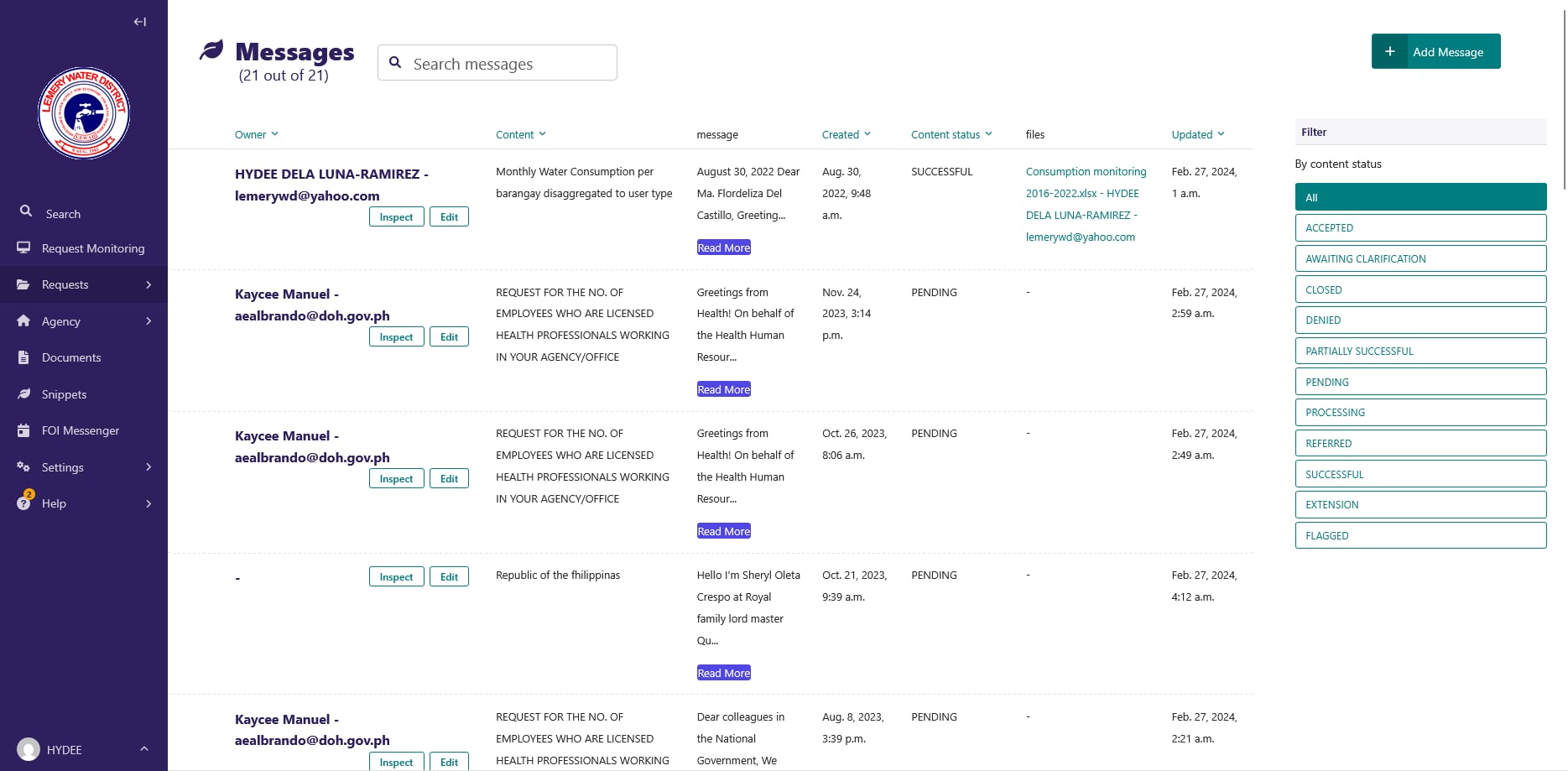Click the Search magnifier icon in sidebar
Viewport: 1568px width, 771px height.
(x=26, y=211)
